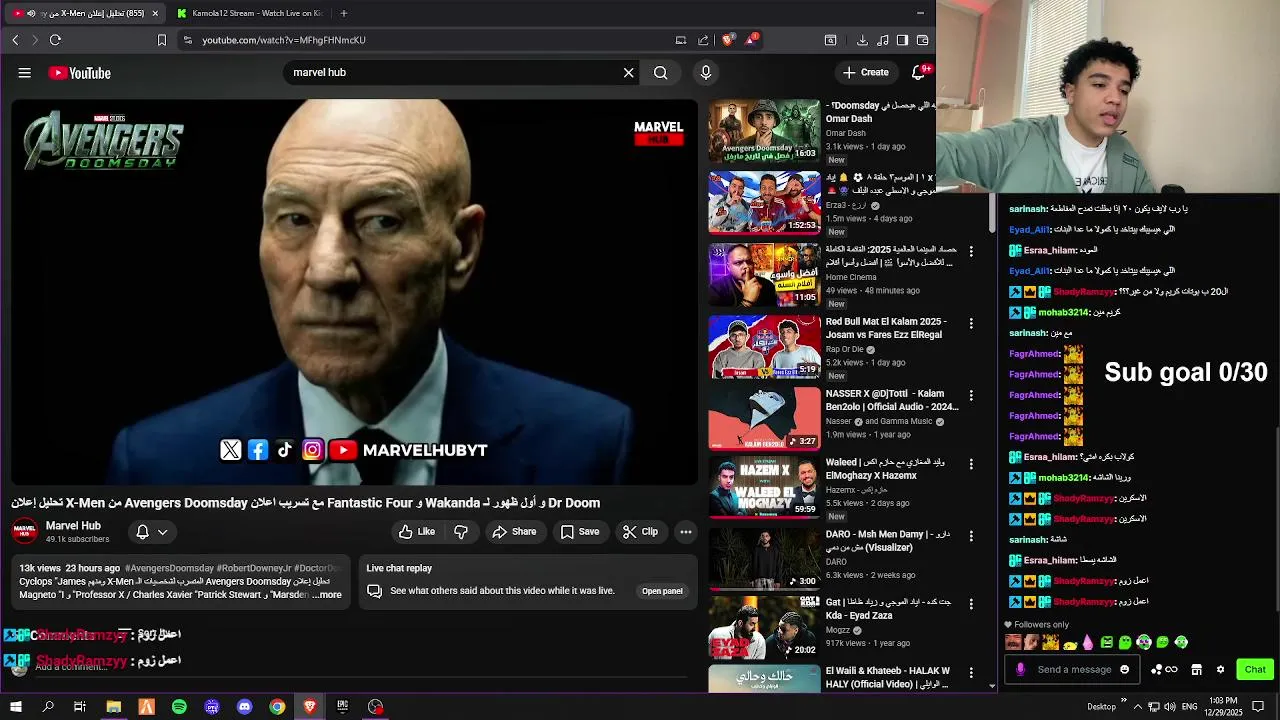1280x720 pixels.
Task: Go back with browser back arrow
Action: (15, 40)
